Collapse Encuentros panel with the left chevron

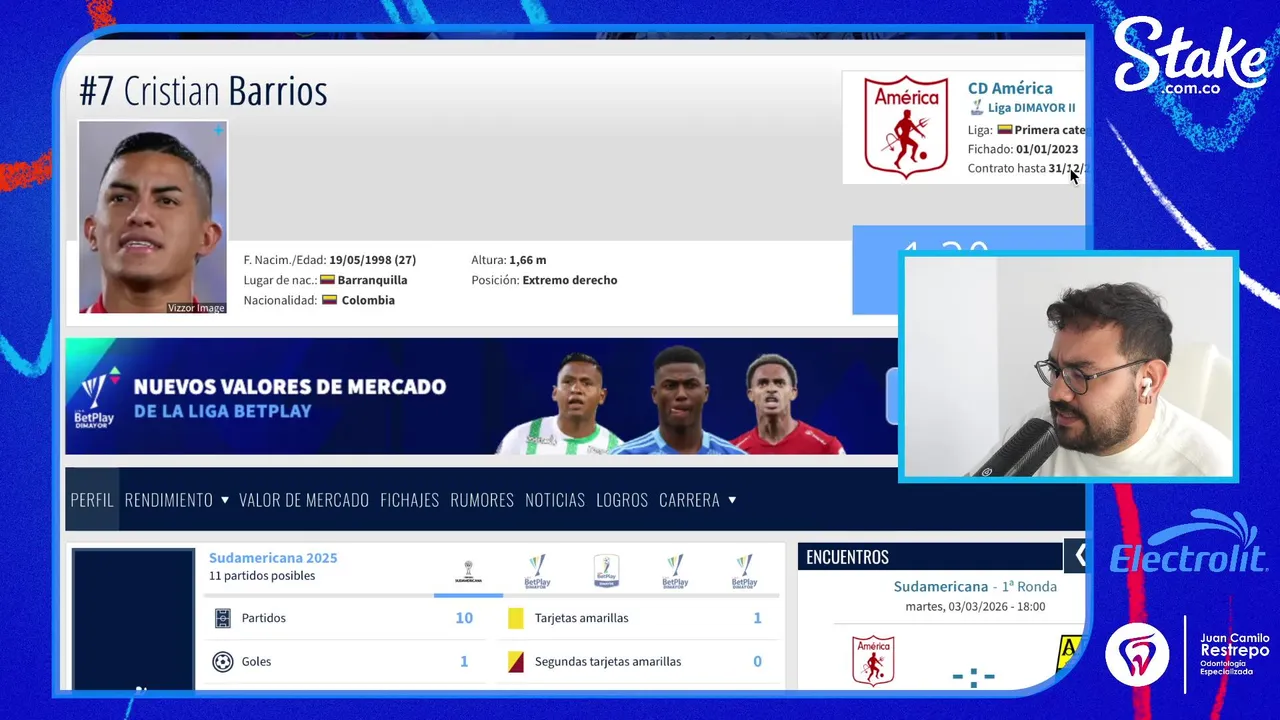click(x=1079, y=555)
